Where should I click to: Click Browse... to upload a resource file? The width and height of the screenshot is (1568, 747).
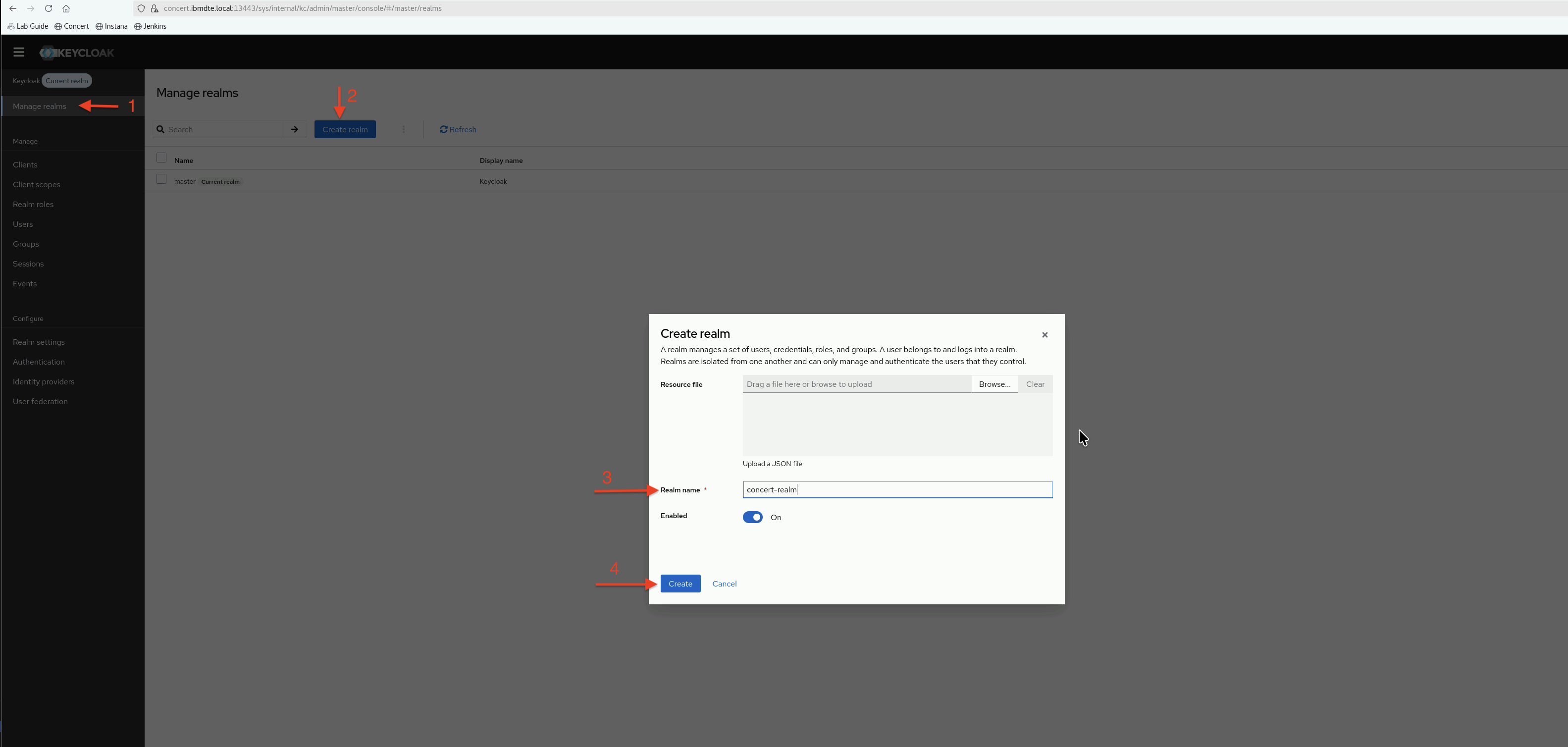tap(994, 384)
